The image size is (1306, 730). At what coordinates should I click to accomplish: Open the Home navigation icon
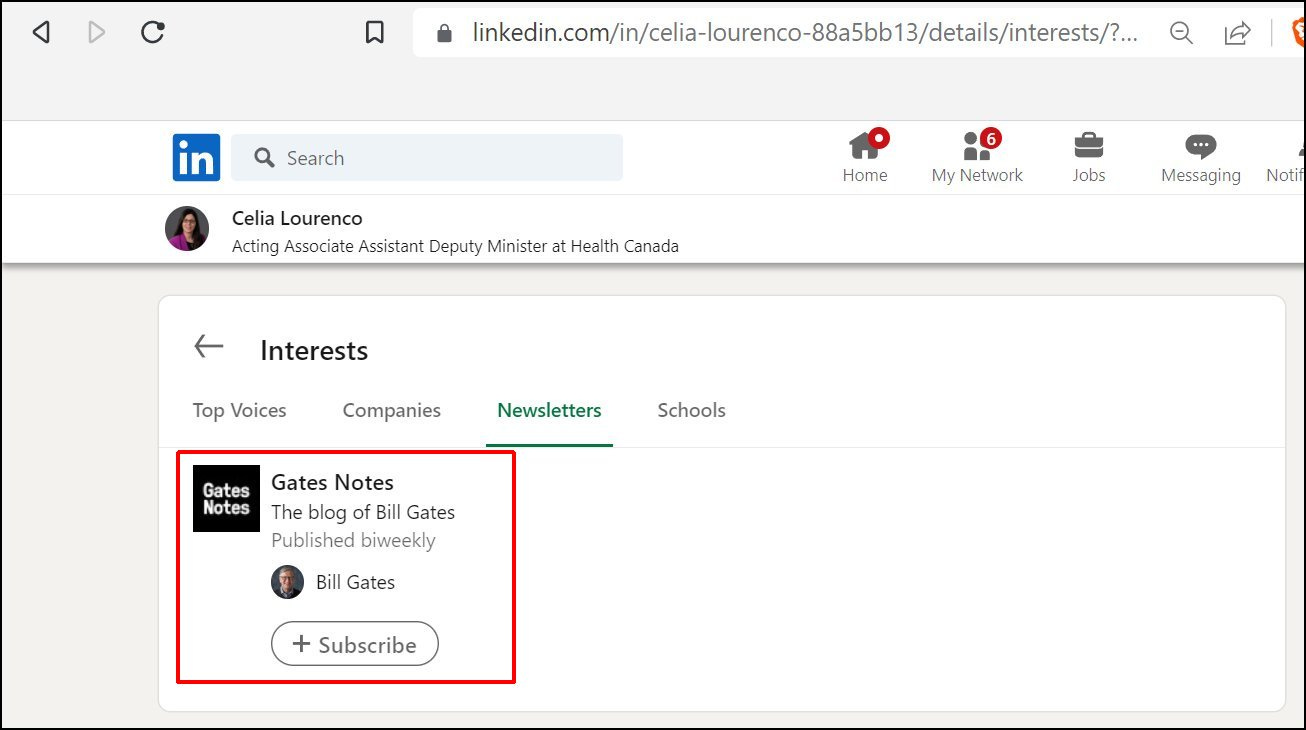pos(865,158)
